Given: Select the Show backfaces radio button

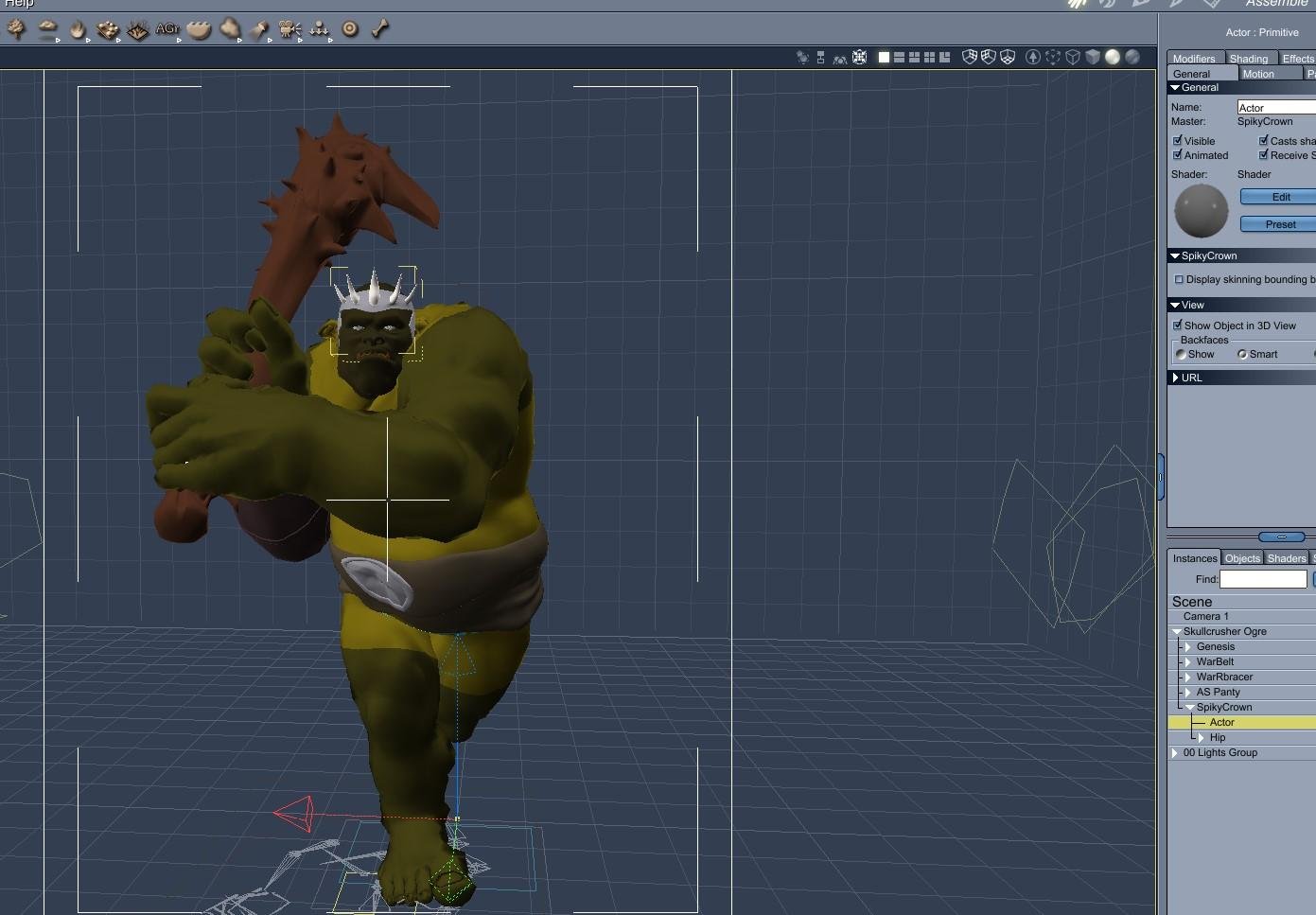Looking at the screenshot, I should (x=1181, y=355).
